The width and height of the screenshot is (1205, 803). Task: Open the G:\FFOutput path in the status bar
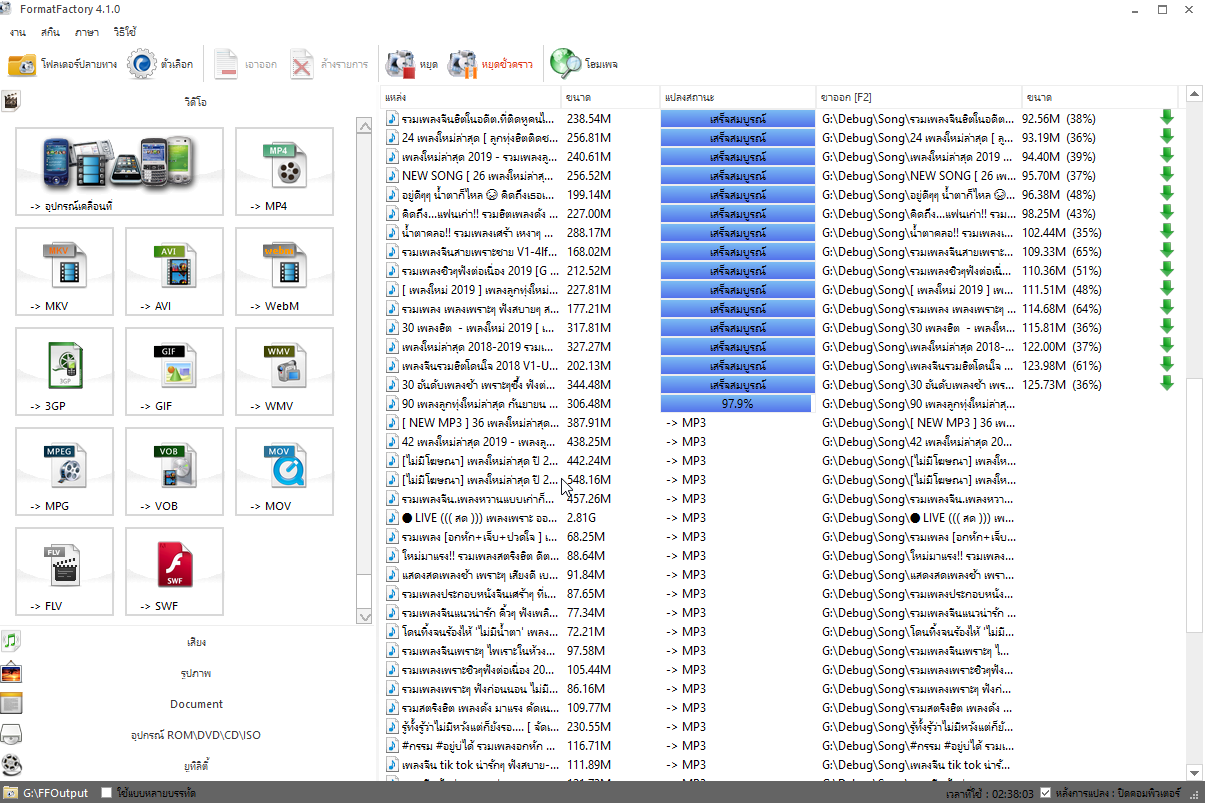pyautogui.click(x=56, y=793)
